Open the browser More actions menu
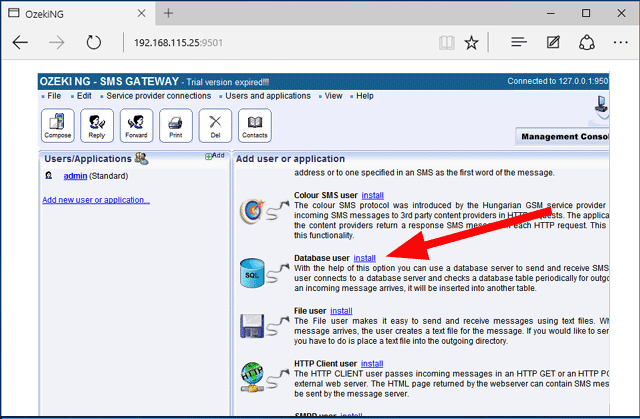The image size is (640, 419). (x=620, y=42)
